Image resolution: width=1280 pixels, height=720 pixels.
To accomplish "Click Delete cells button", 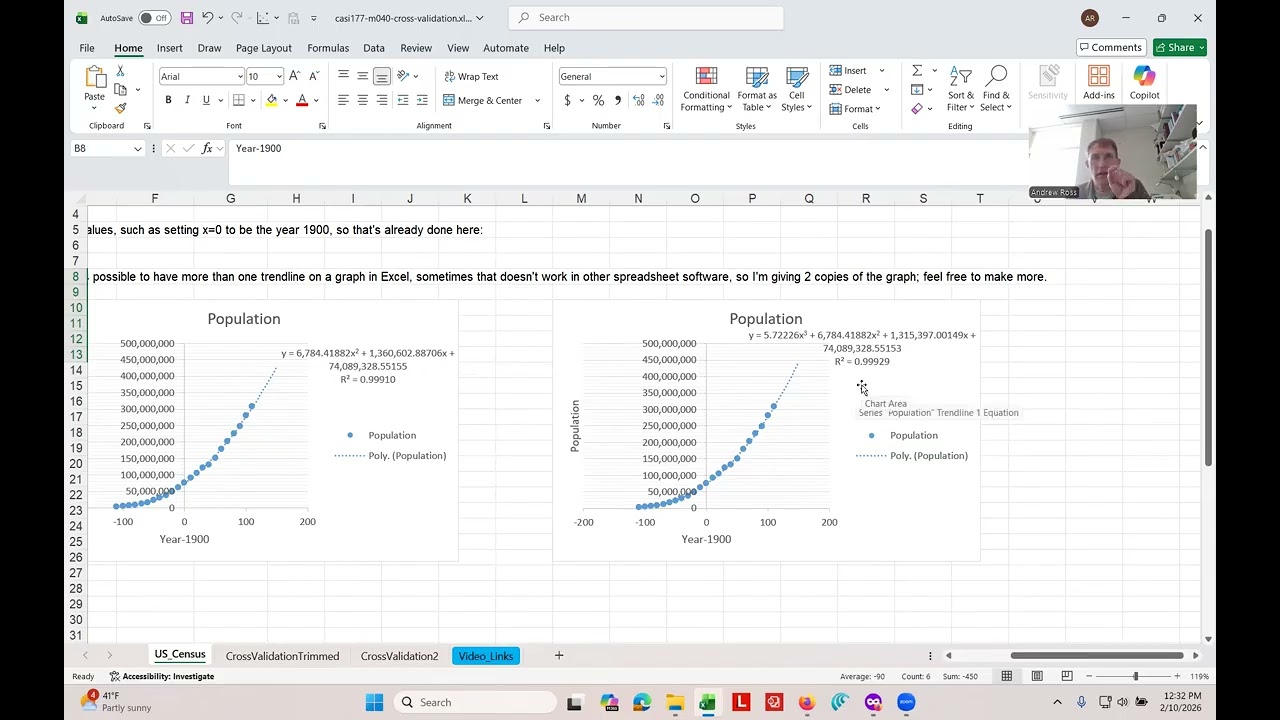I will pyautogui.click(x=850, y=90).
